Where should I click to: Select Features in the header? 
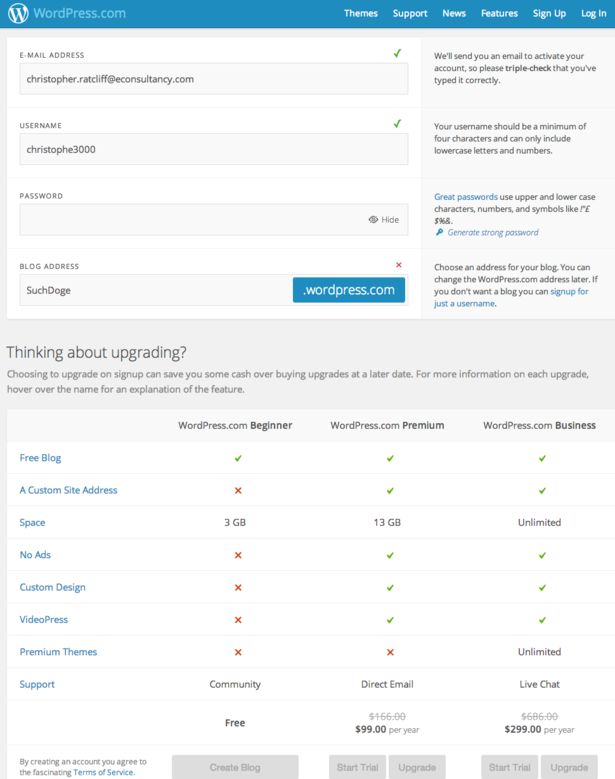click(499, 14)
